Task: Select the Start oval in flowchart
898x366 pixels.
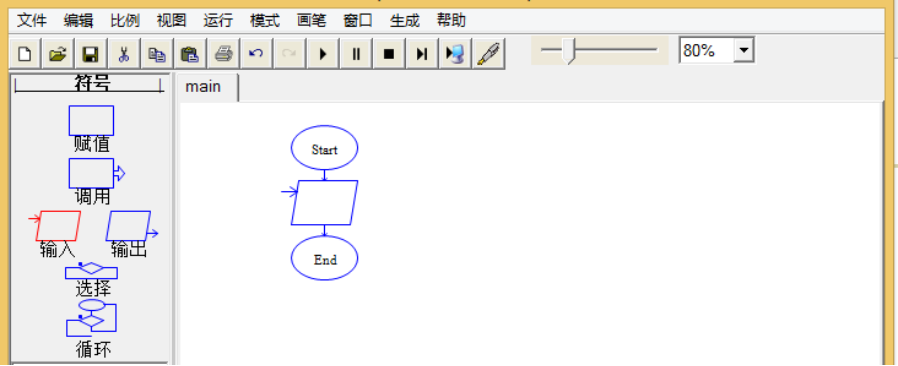Action: tap(325, 148)
